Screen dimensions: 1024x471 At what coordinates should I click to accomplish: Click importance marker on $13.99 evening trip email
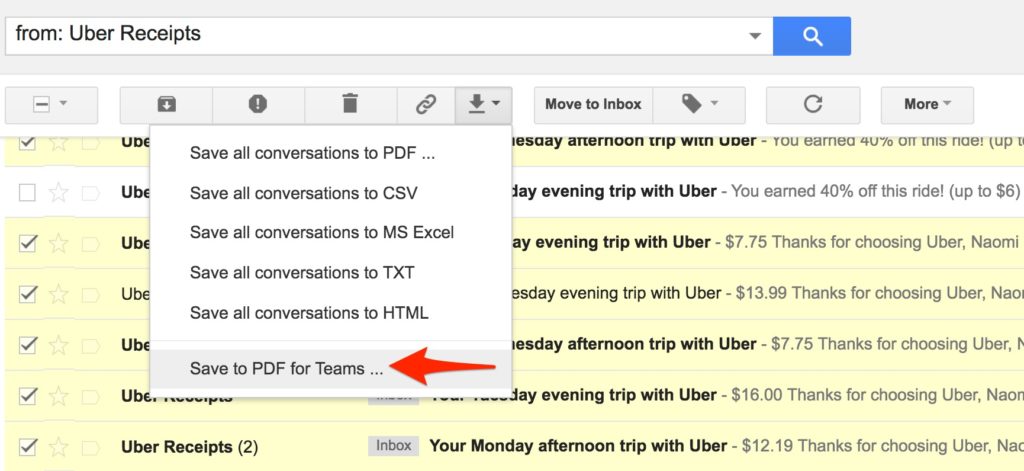tap(90, 295)
